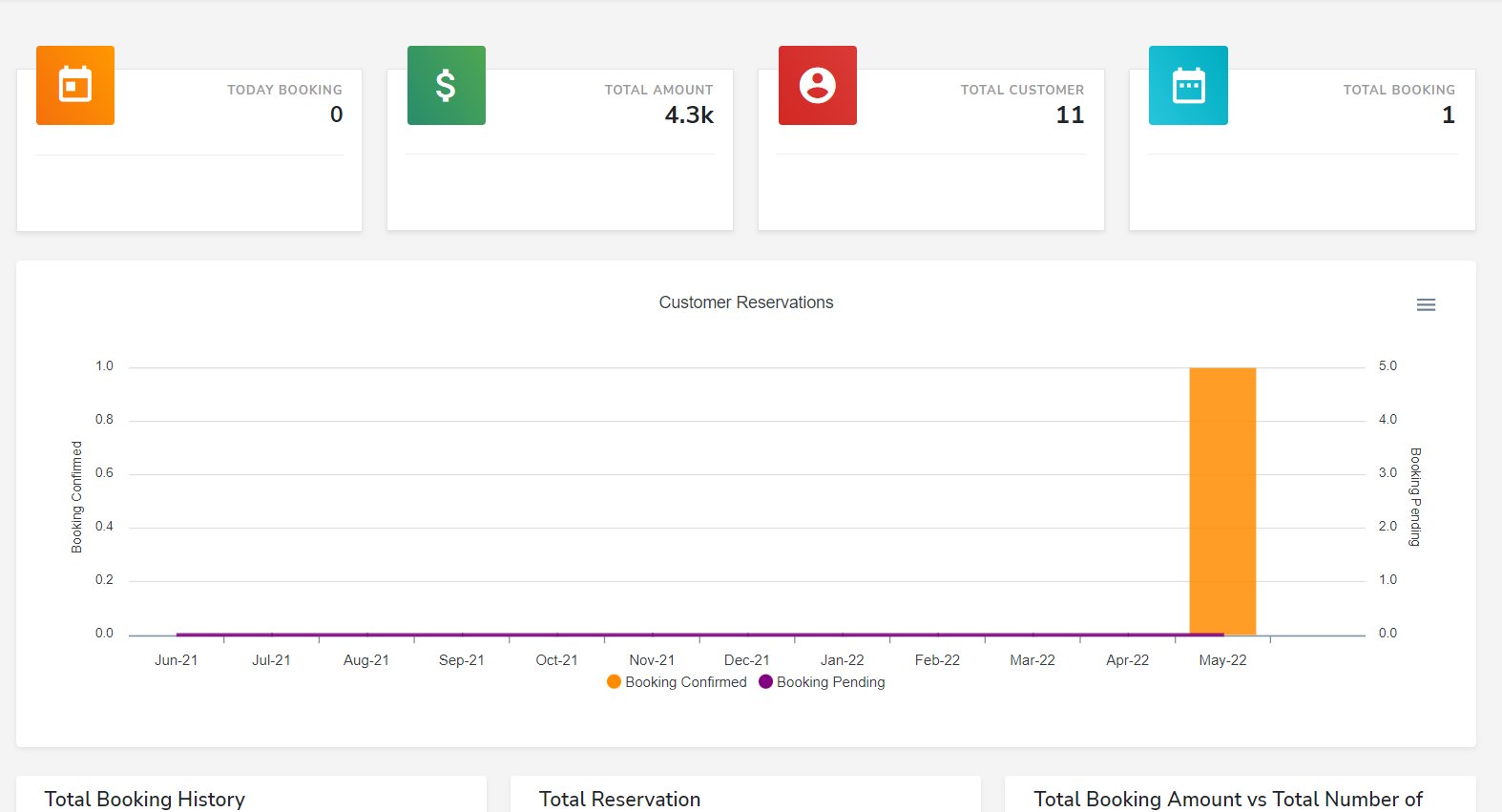The width and height of the screenshot is (1502, 812).
Task: Select the Total Booking History panel heading
Action: pyautogui.click(x=145, y=799)
